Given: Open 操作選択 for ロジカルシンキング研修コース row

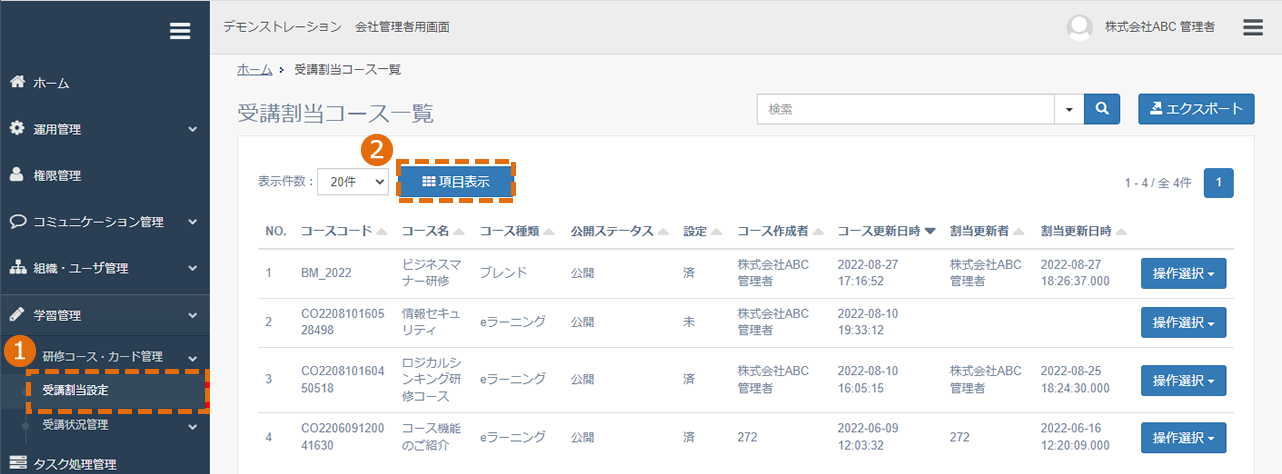Looking at the screenshot, I should [x=1183, y=380].
